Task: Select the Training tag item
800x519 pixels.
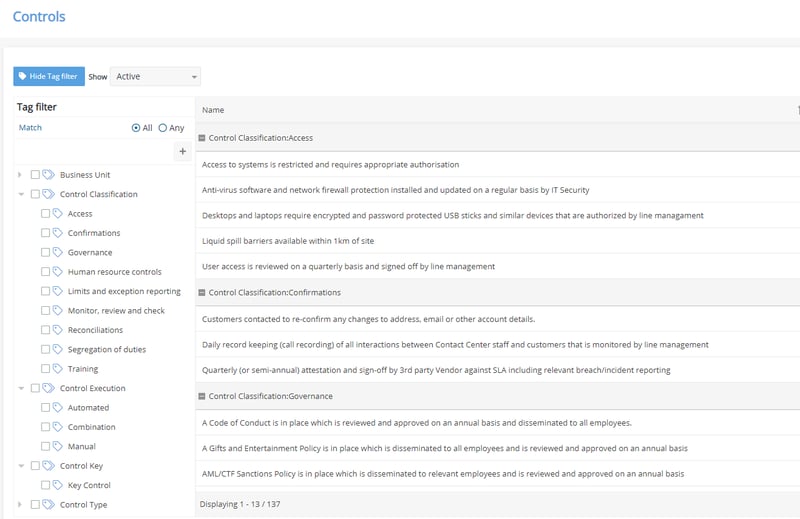Action: click(x=83, y=369)
